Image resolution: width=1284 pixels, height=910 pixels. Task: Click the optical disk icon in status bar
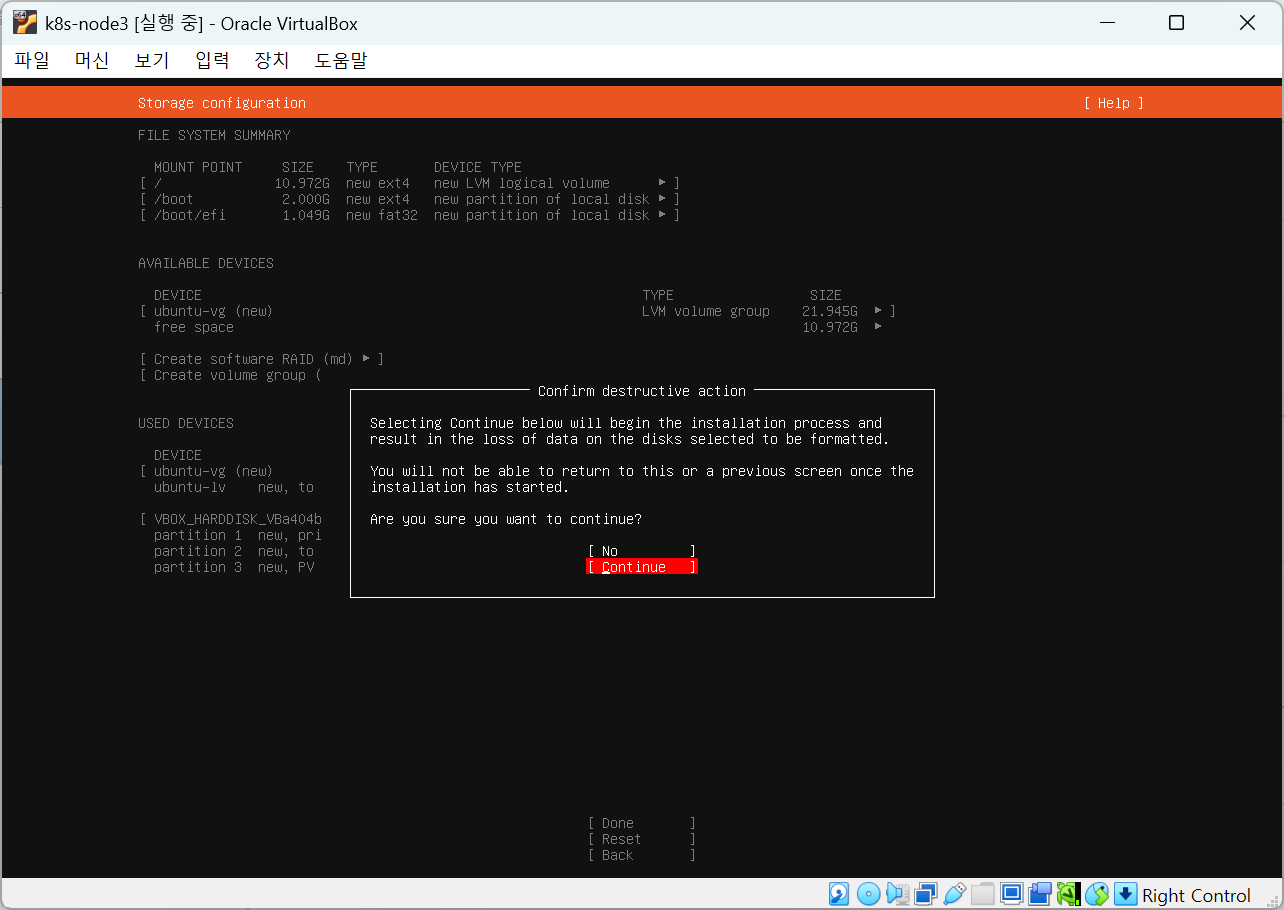click(868, 894)
